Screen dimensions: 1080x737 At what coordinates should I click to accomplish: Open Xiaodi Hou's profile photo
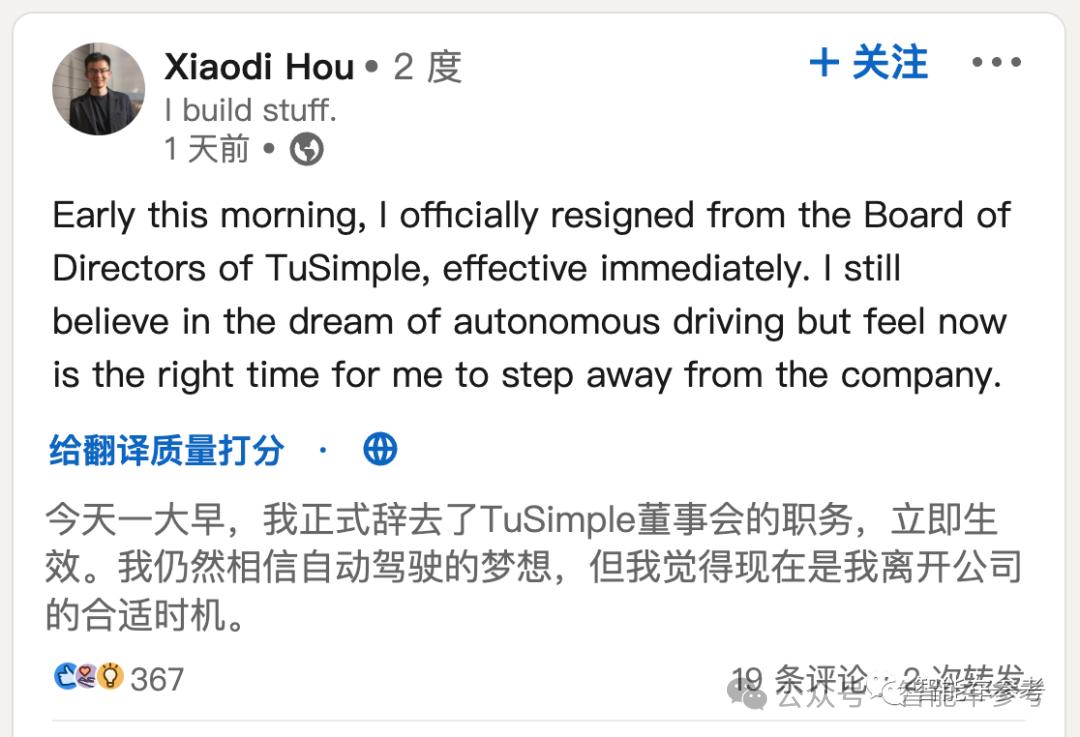tap(98, 89)
